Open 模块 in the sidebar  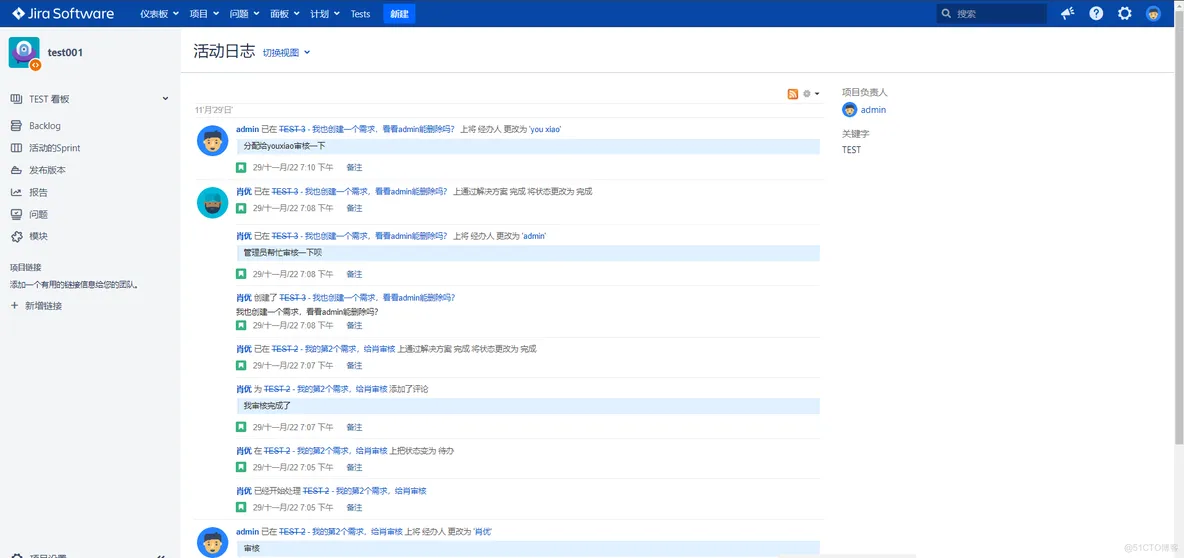coord(39,236)
